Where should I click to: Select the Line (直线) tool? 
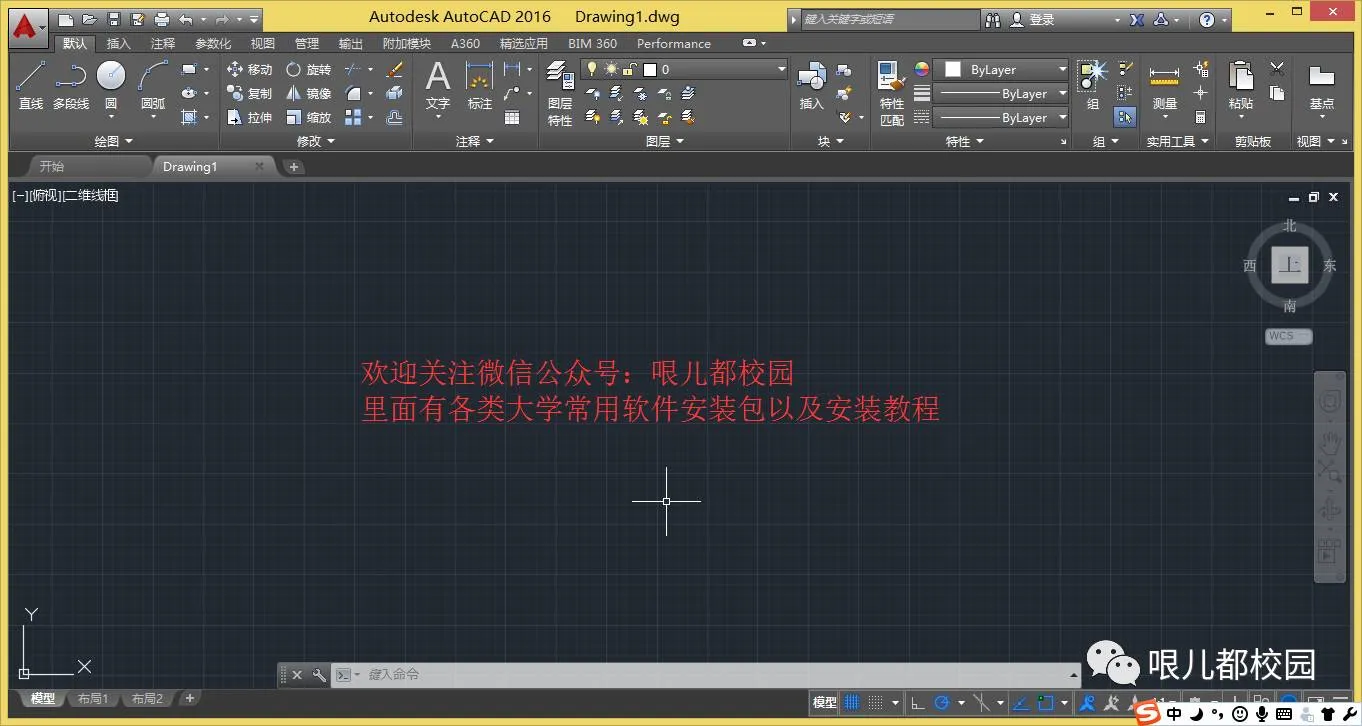click(x=31, y=85)
